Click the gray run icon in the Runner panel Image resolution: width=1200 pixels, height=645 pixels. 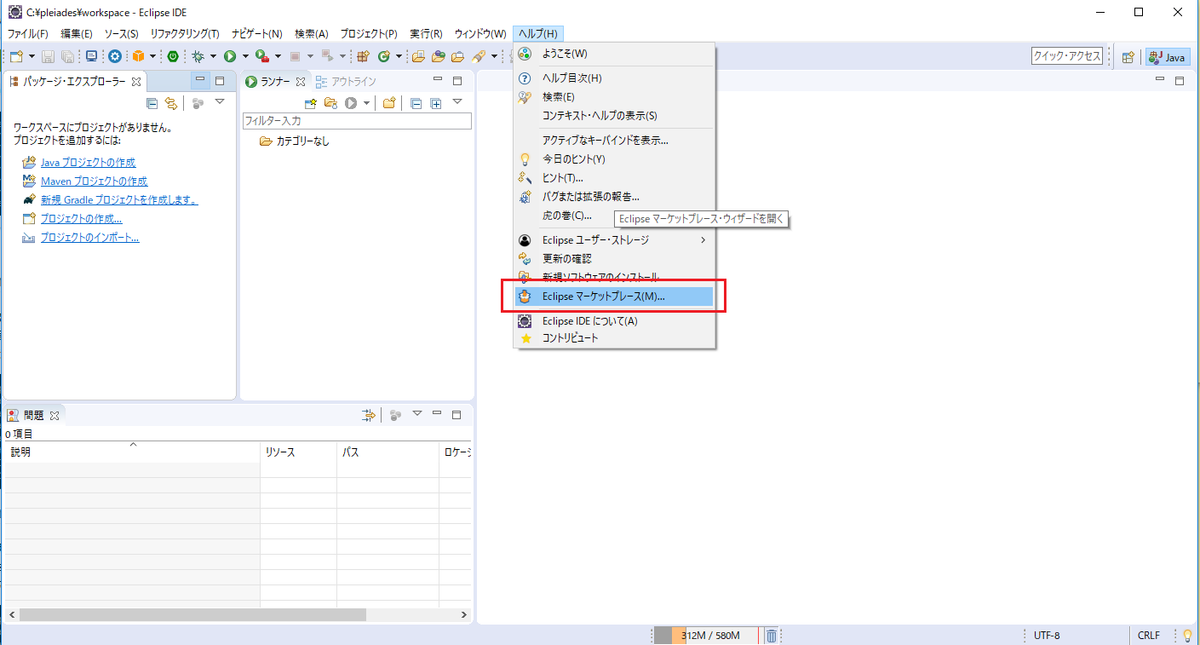[x=352, y=103]
